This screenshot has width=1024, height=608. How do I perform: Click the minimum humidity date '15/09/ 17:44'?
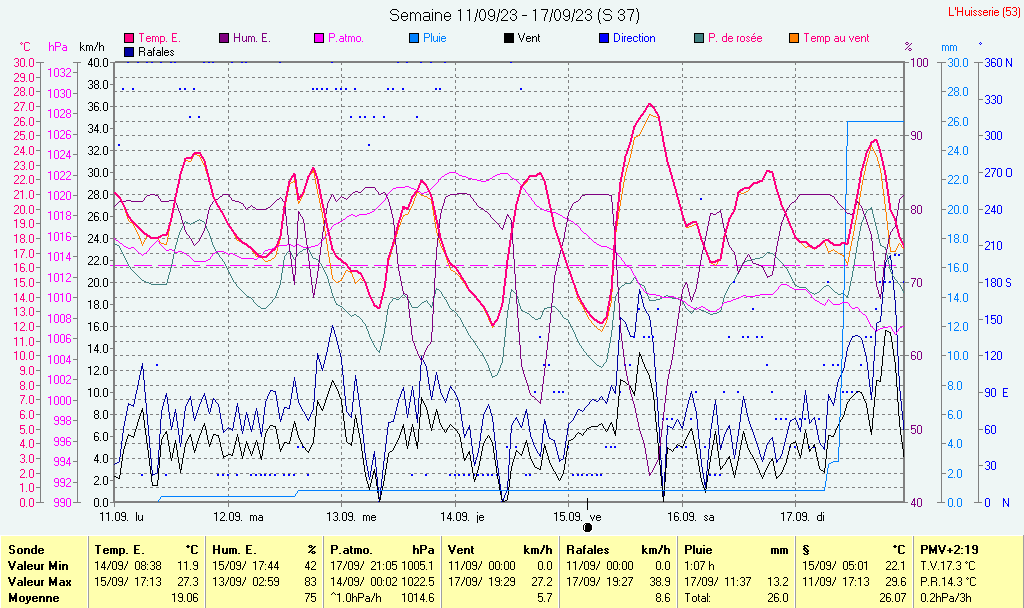[x=246, y=566]
